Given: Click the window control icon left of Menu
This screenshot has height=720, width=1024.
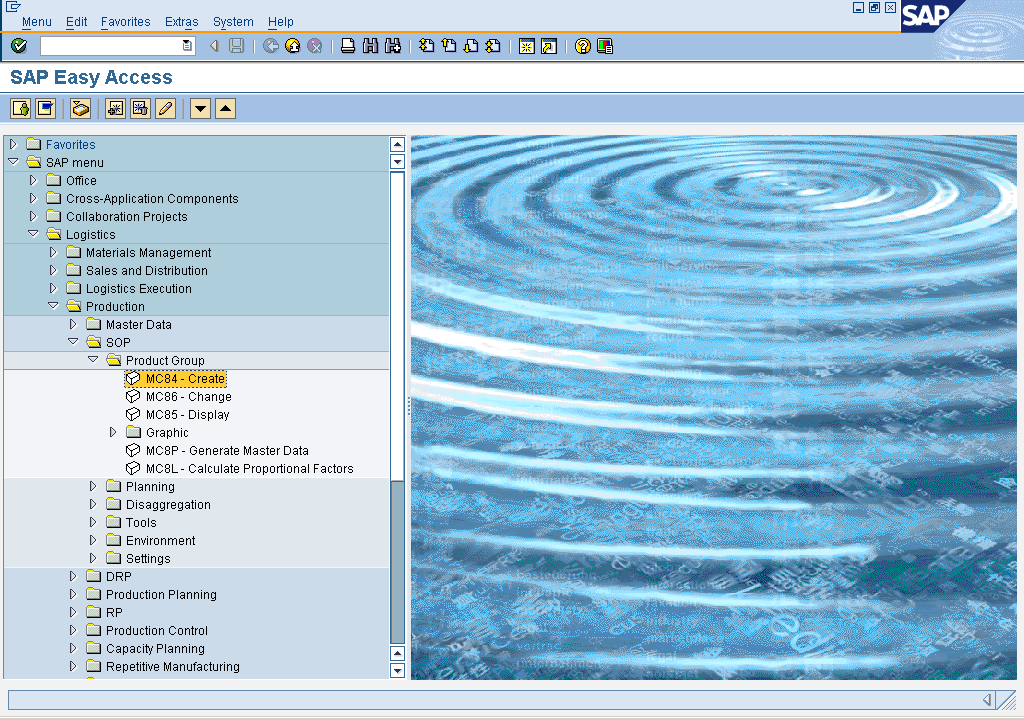Looking at the screenshot, I should click(x=12, y=7).
